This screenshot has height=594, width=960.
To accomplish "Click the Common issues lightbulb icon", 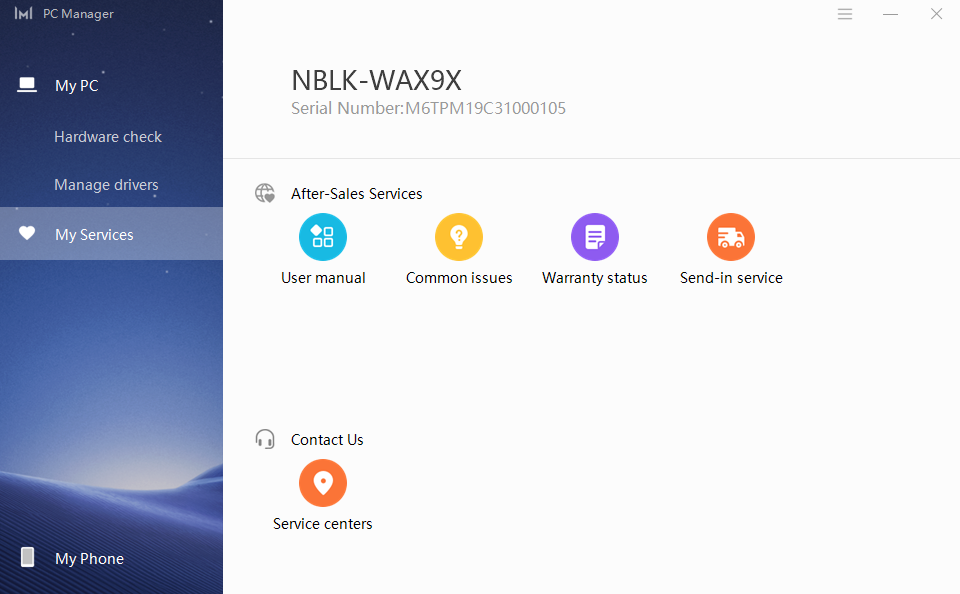I will (x=459, y=237).
